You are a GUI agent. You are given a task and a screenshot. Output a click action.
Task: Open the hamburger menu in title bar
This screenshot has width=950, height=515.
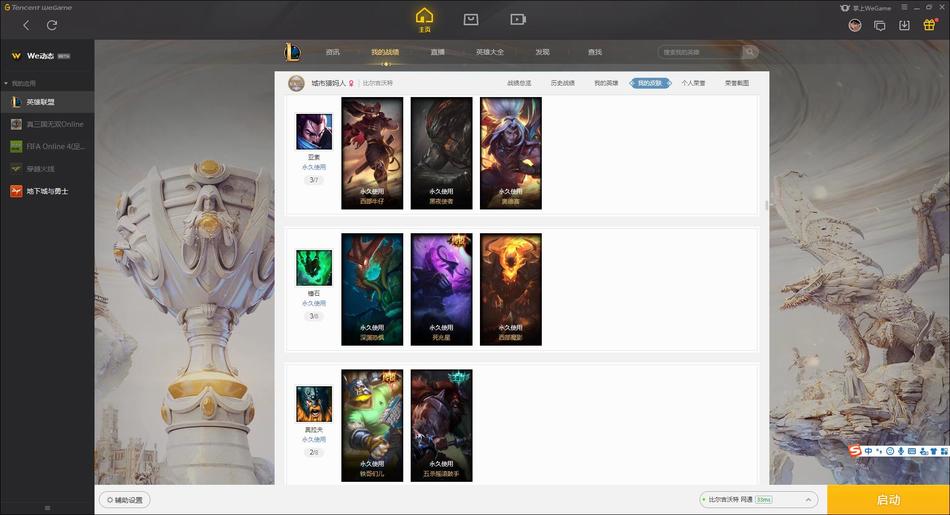[904, 7]
